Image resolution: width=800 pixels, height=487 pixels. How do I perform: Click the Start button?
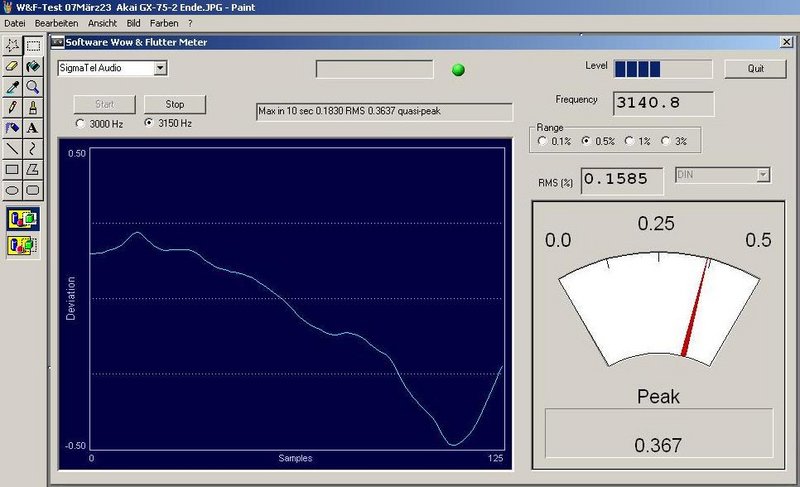(x=105, y=105)
